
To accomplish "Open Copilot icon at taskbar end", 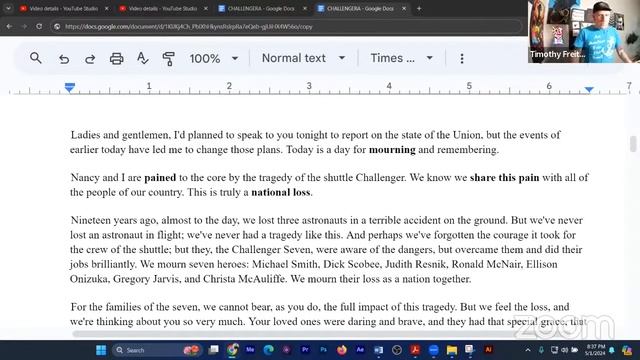I will point(627,350).
